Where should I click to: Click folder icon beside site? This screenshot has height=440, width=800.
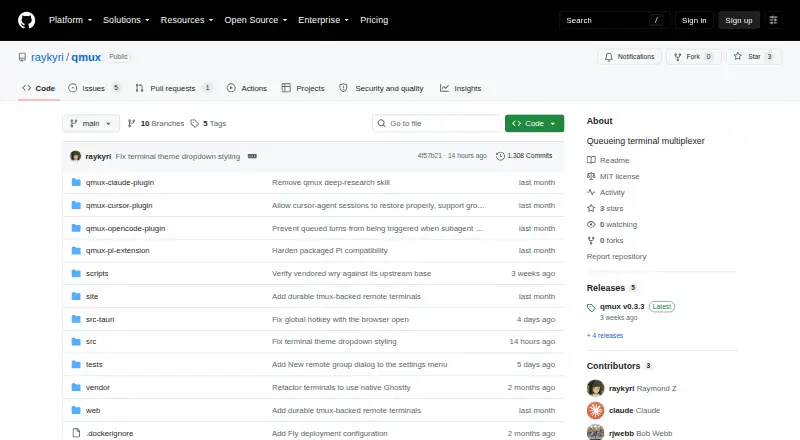[76, 296]
